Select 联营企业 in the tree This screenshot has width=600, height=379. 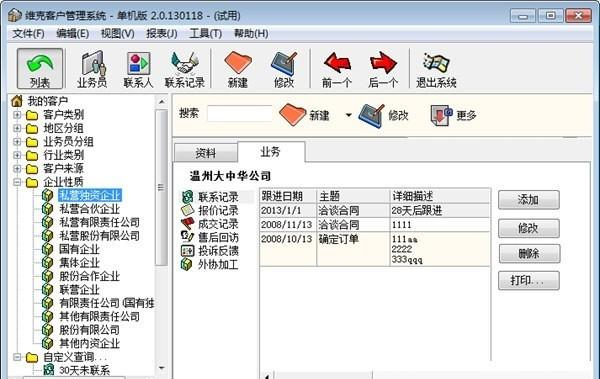click(79, 289)
